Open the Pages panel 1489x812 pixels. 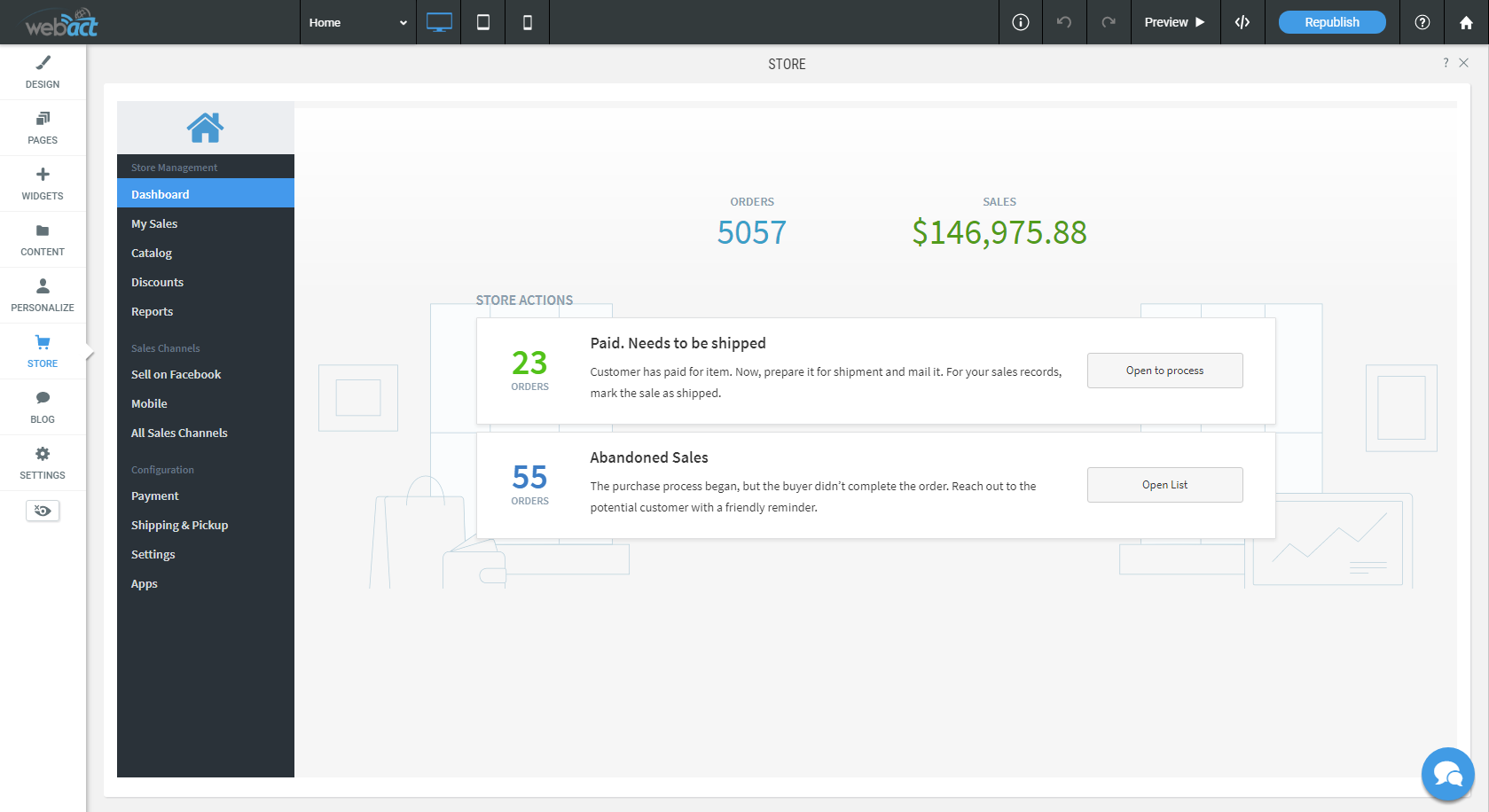coord(42,127)
